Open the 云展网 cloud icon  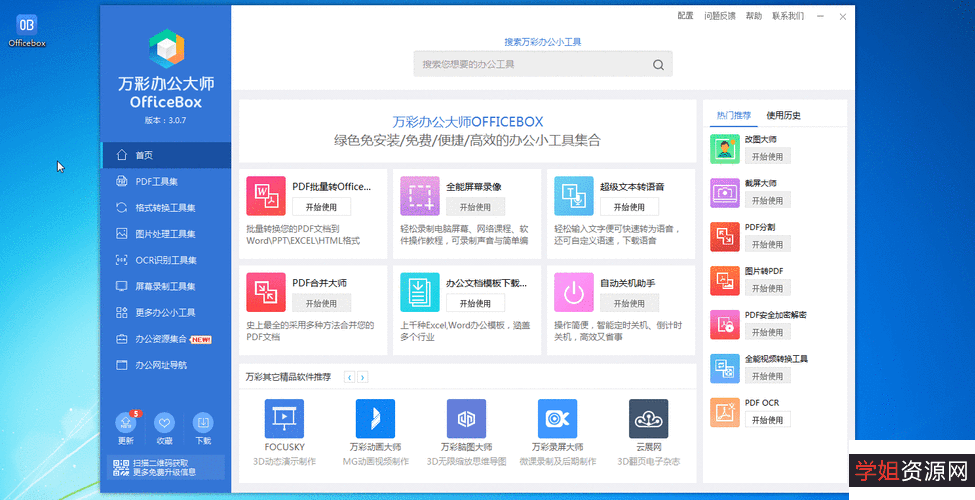649,419
